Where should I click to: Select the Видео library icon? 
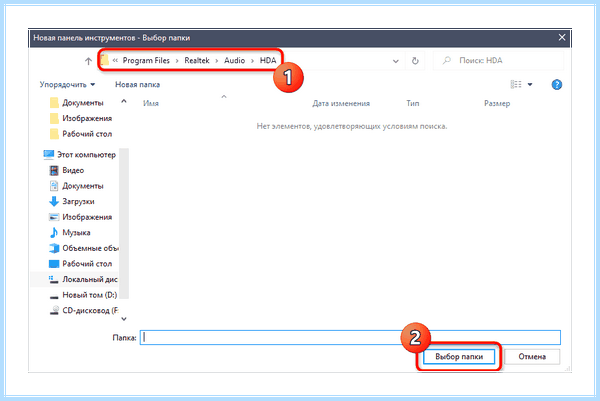coord(54,170)
